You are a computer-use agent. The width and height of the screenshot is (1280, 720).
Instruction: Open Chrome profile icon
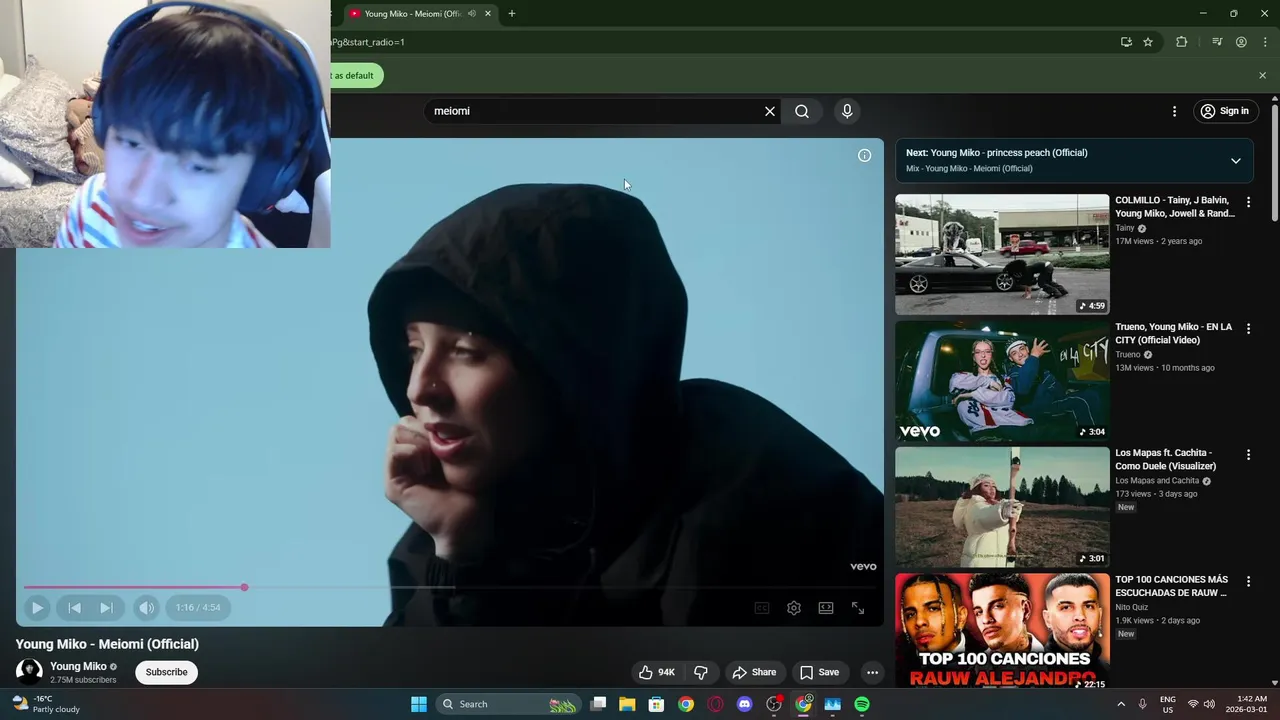pos(1241,42)
